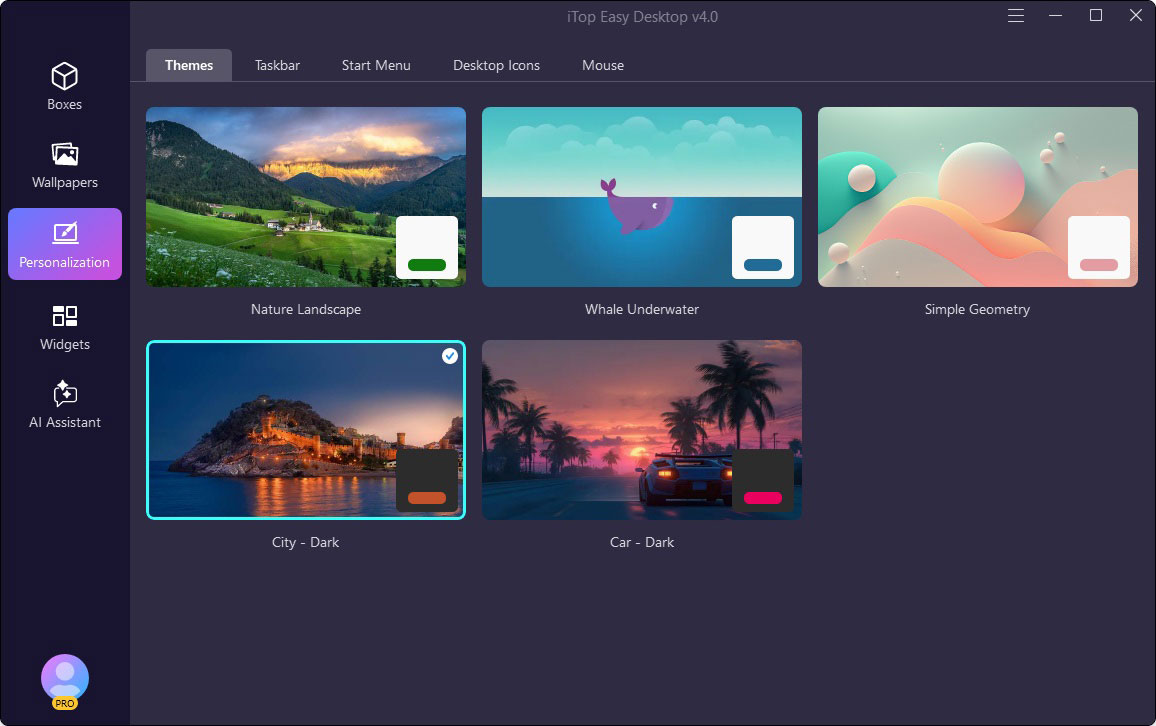Screen dimensions: 1156x726
Task: Switch to the Desktop Icons tab
Action: 496,65
